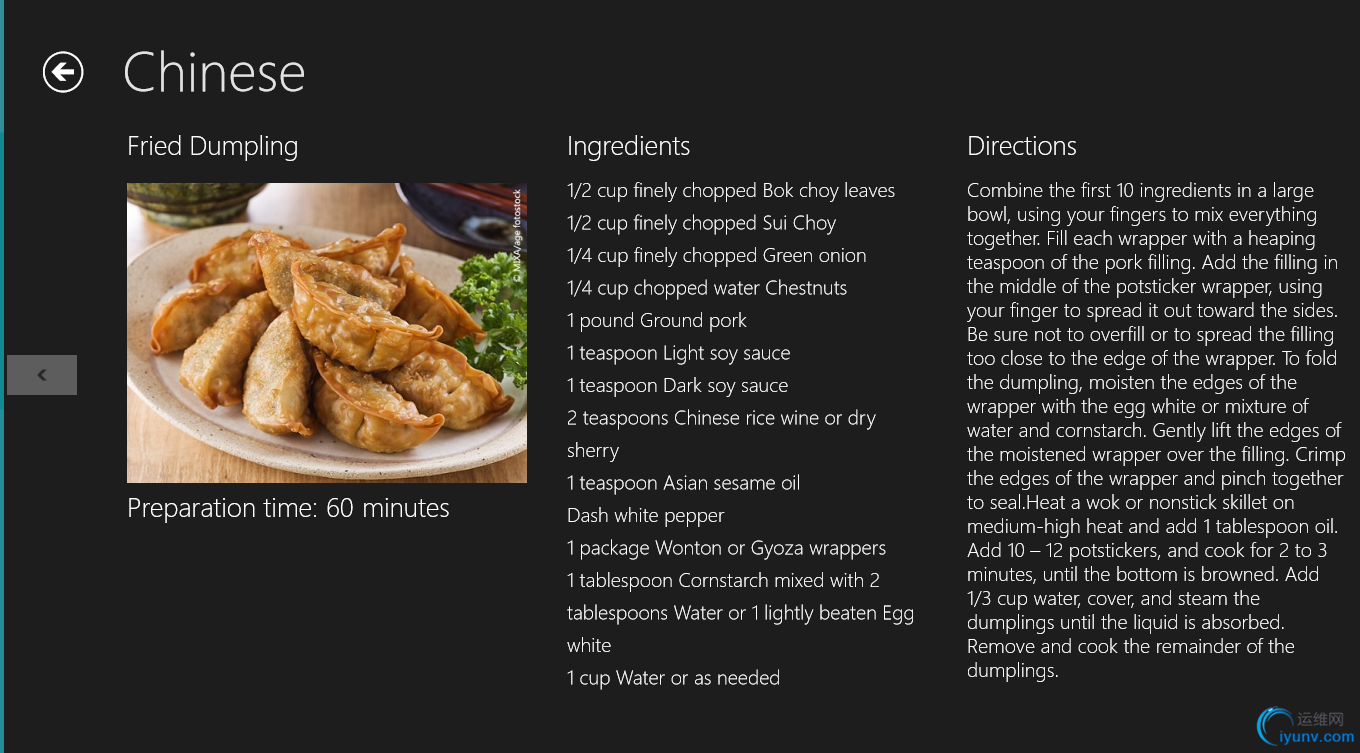
Task: Click the Fried Dumpling photo
Action: [x=326, y=333]
